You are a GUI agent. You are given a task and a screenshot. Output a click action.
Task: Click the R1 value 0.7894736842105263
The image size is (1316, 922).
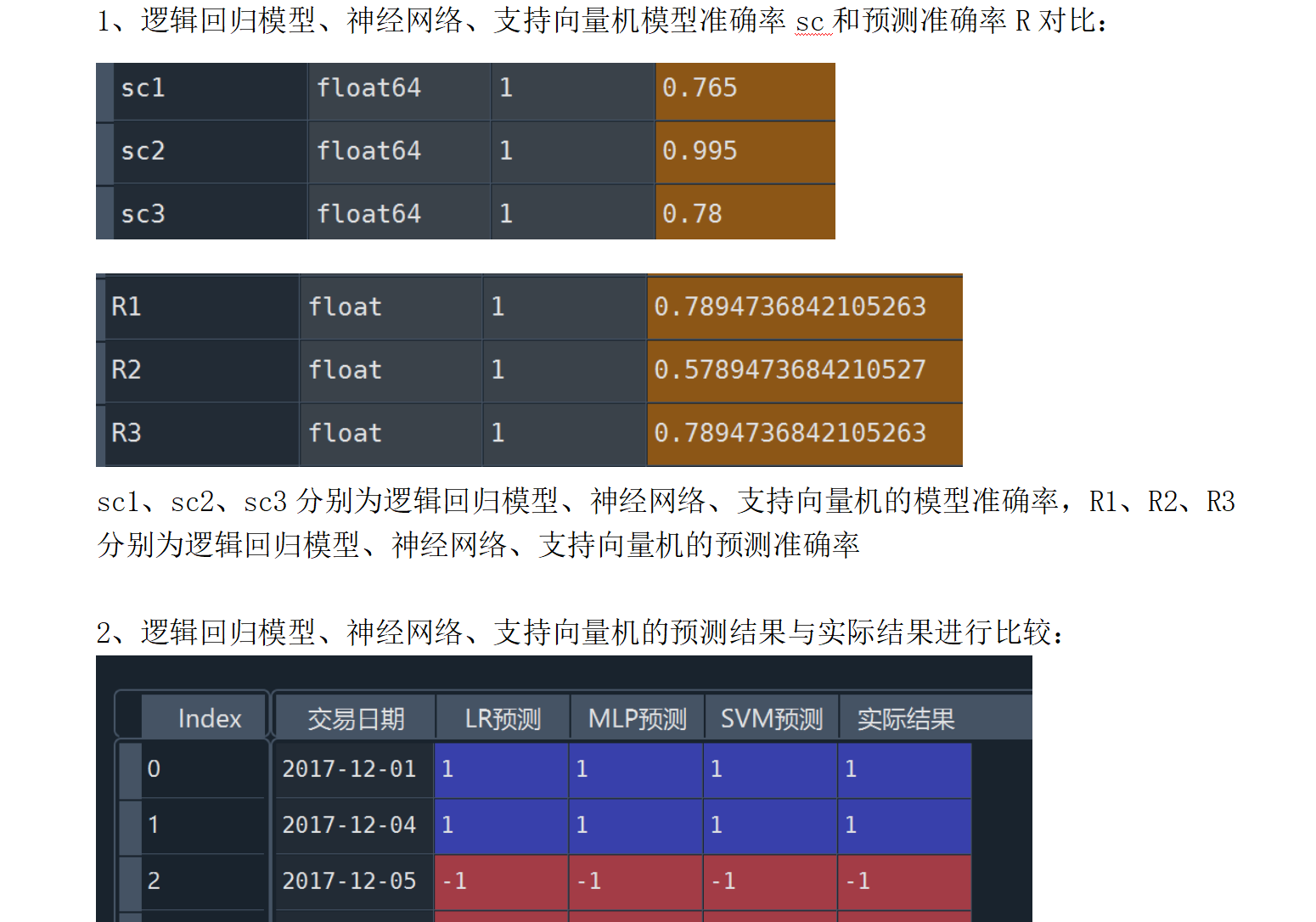point(805,307)
